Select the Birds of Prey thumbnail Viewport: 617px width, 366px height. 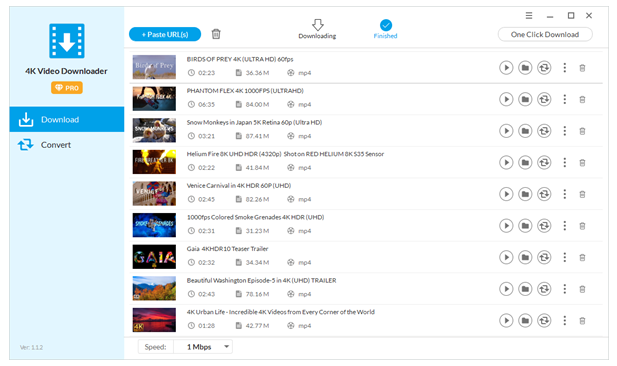coord(154,67)
